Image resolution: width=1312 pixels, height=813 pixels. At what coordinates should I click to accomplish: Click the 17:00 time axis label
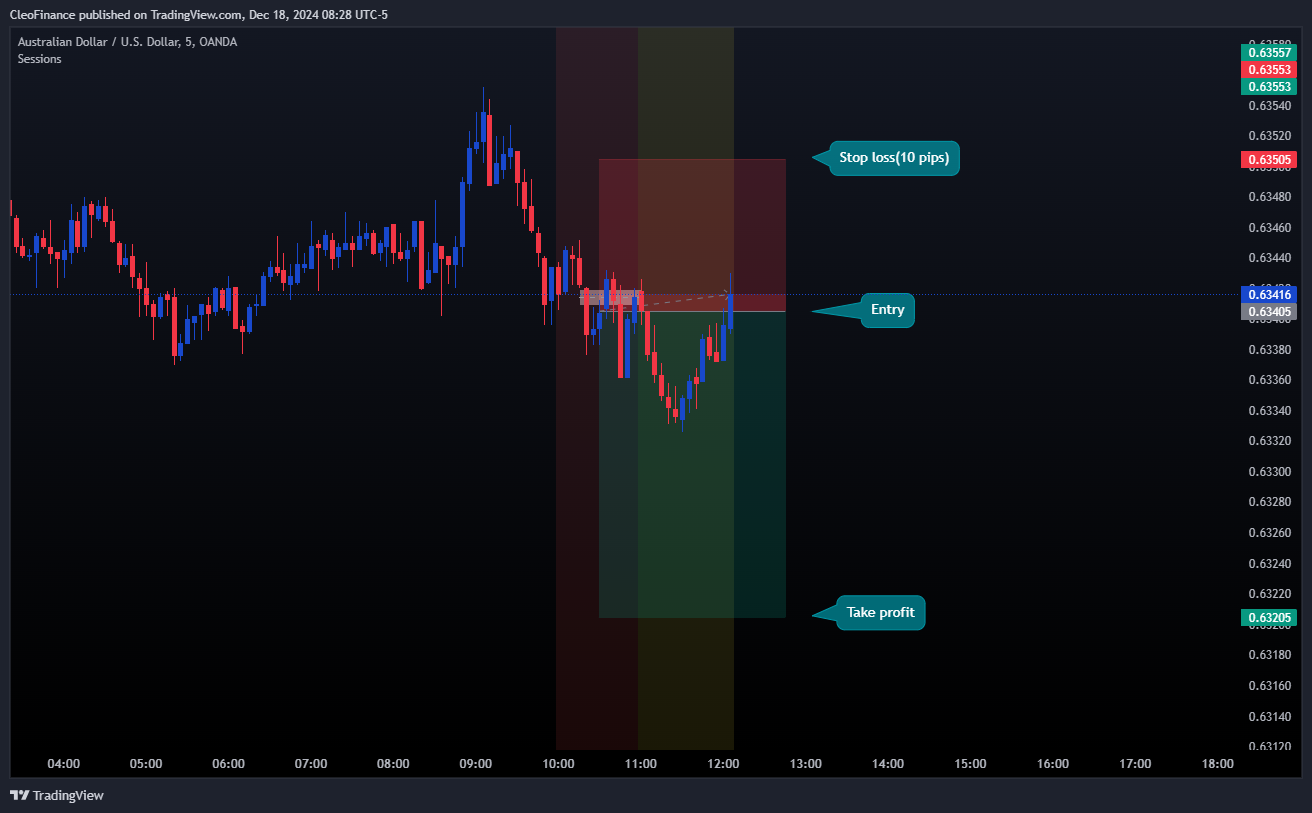point(1135,764)
